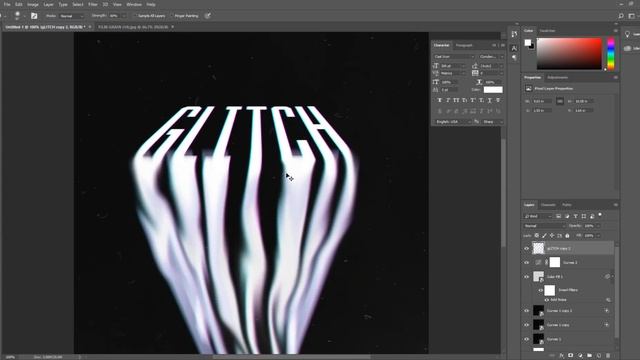
Task: Click the Faux Bold icon
Action: point(440,100)
